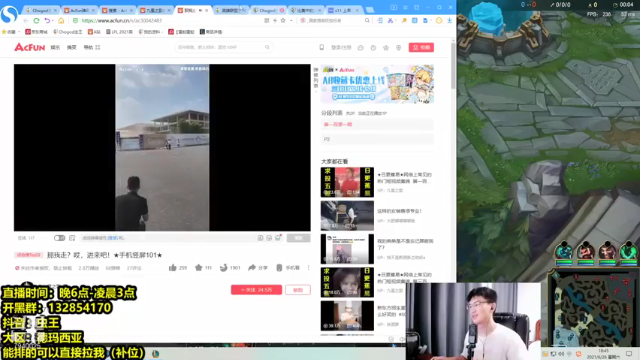This screenshot has height=360, width=640.
Task: Open the third recommended video thumbnail
Action: [347, 249]
